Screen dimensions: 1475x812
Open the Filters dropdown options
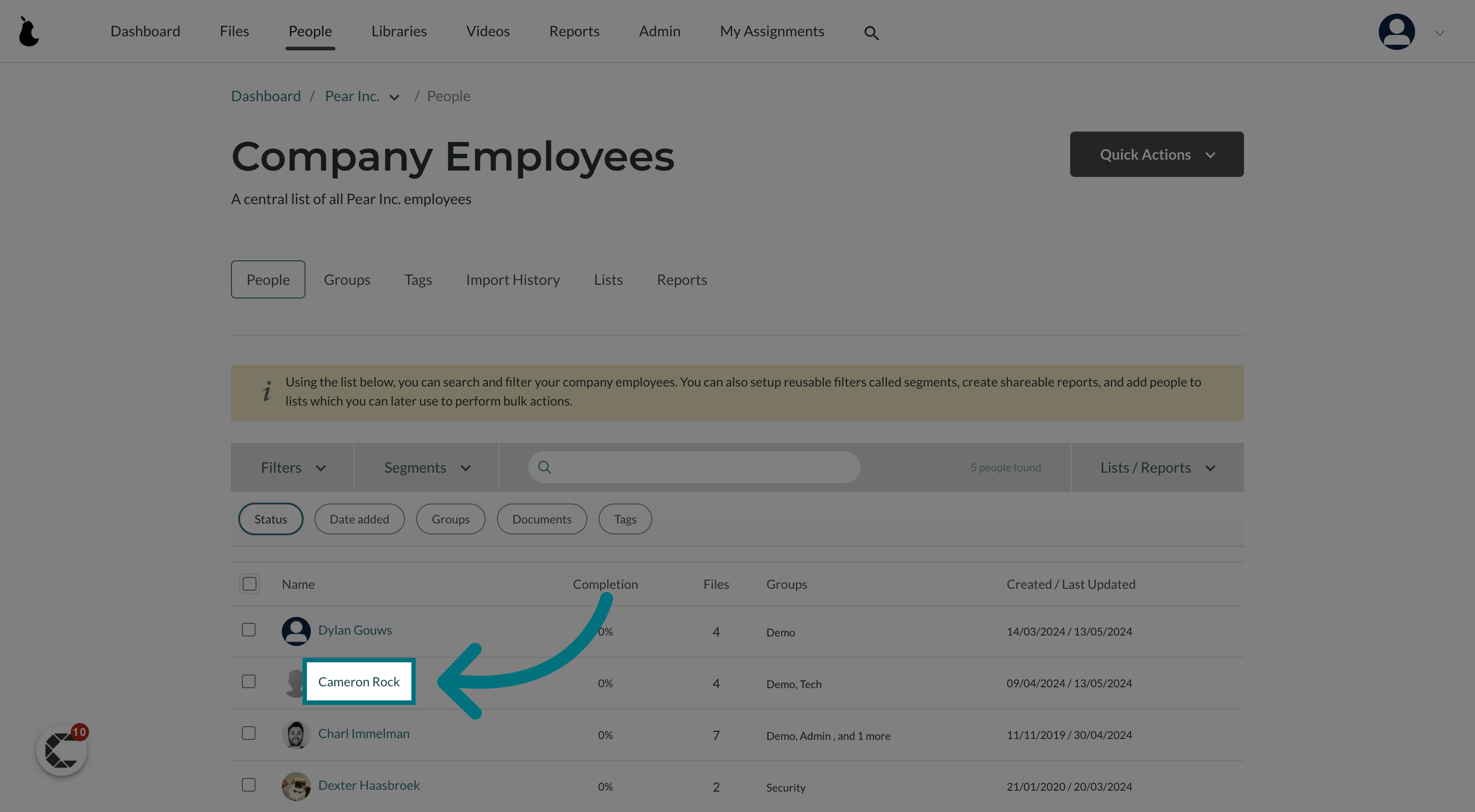292,467
